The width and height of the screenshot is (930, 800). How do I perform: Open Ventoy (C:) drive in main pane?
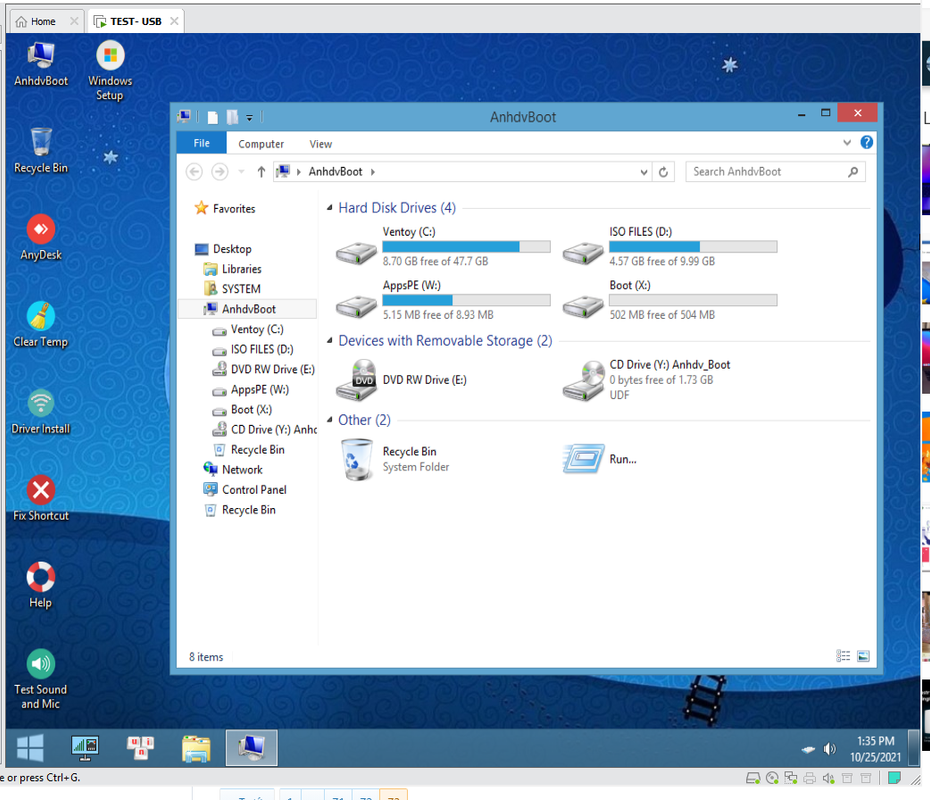coord(443,246)
